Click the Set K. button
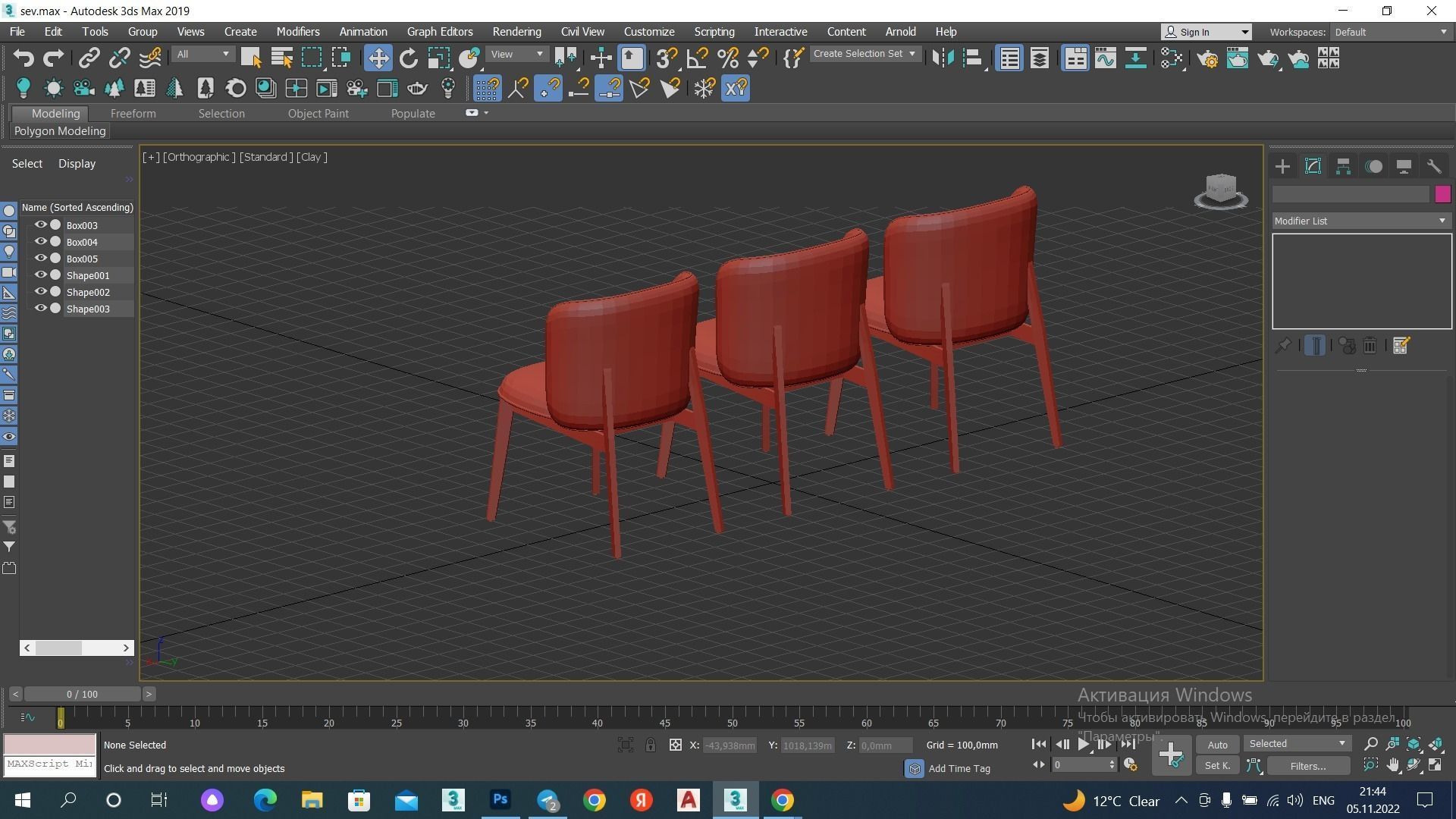Image resolution: width=1456 pixels, height=819 pixels. pos(1217,766)
